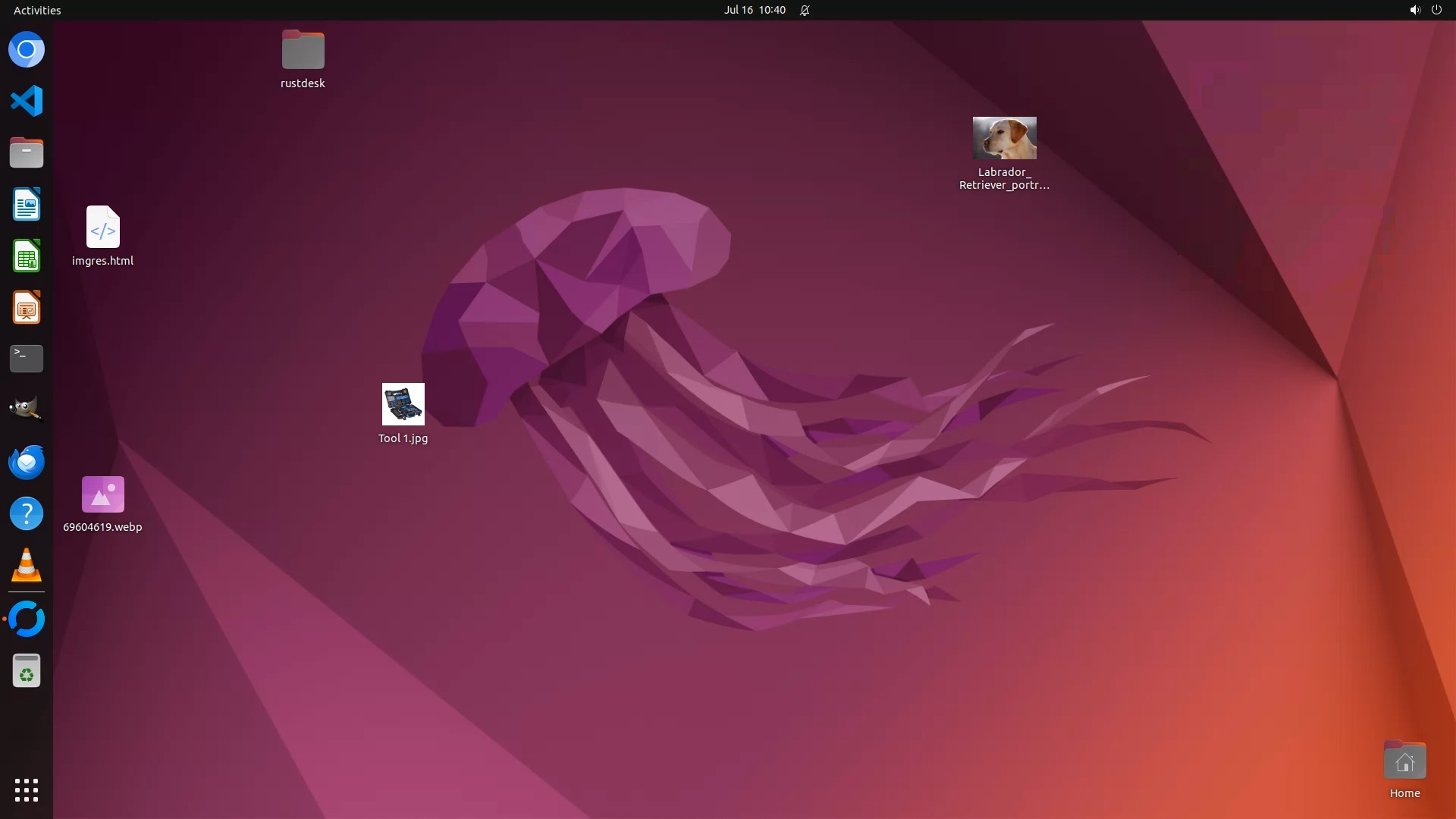Select the Tool 1.jpg desktop thumbnail
The height and width of the screenshot is (819, 1456).
coord(403,404)
